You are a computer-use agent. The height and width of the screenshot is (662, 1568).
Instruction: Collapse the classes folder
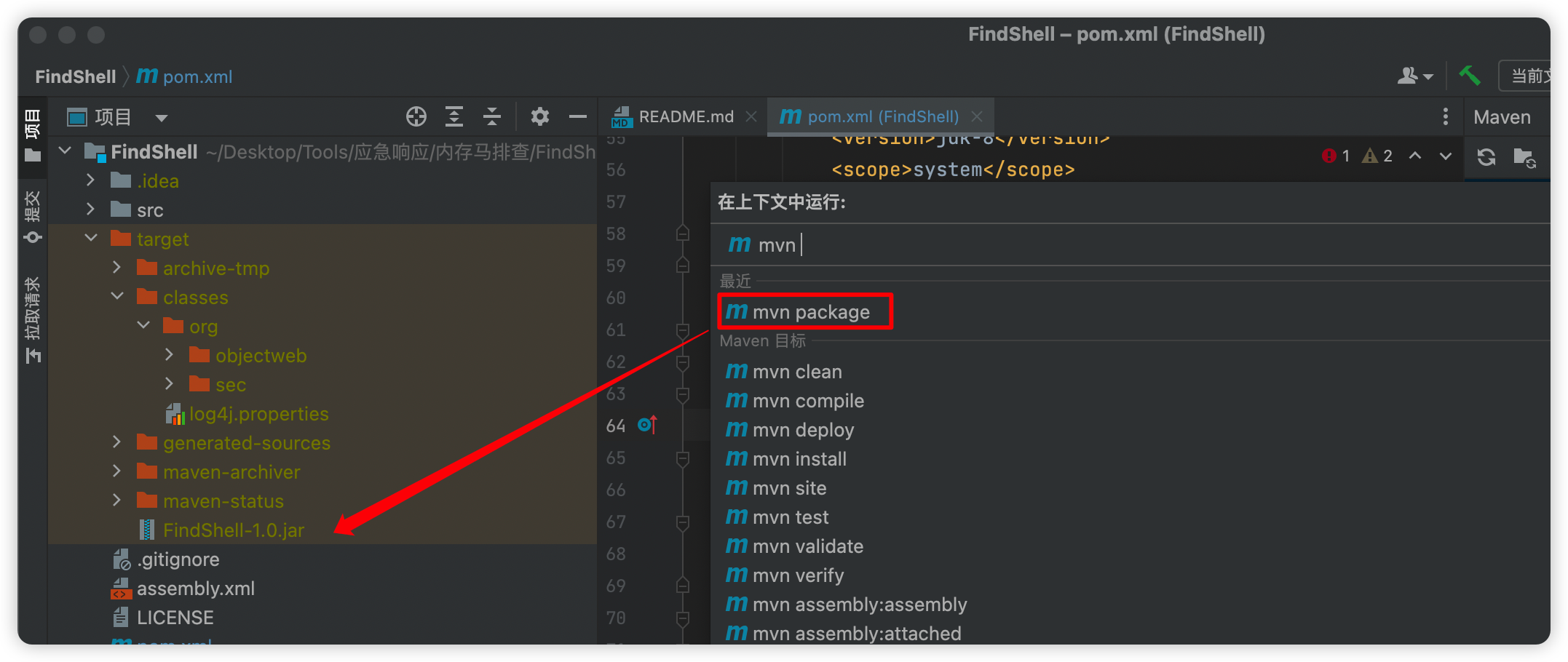click(117, 297)
